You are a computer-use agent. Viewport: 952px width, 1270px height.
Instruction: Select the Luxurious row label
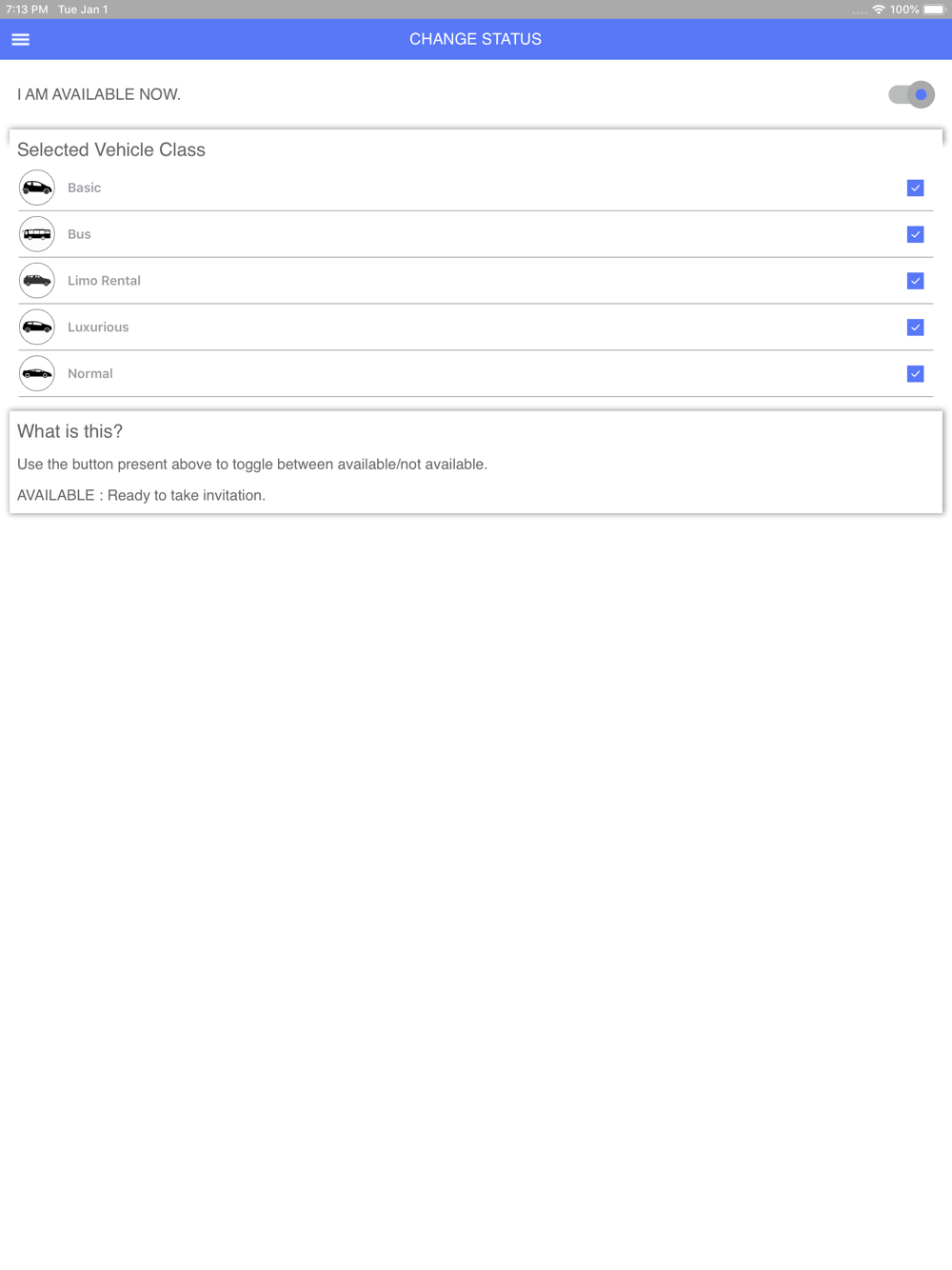[x=98, y=327]
